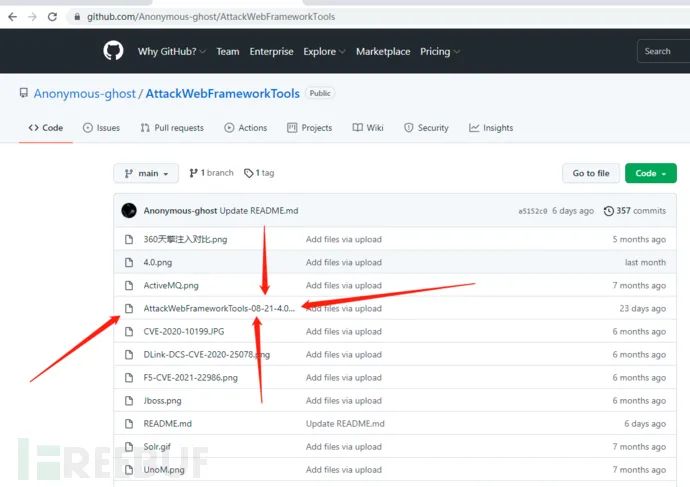Reload the page with browser refresh icon
The image size is (690, 487).
(x=52, y=17)
